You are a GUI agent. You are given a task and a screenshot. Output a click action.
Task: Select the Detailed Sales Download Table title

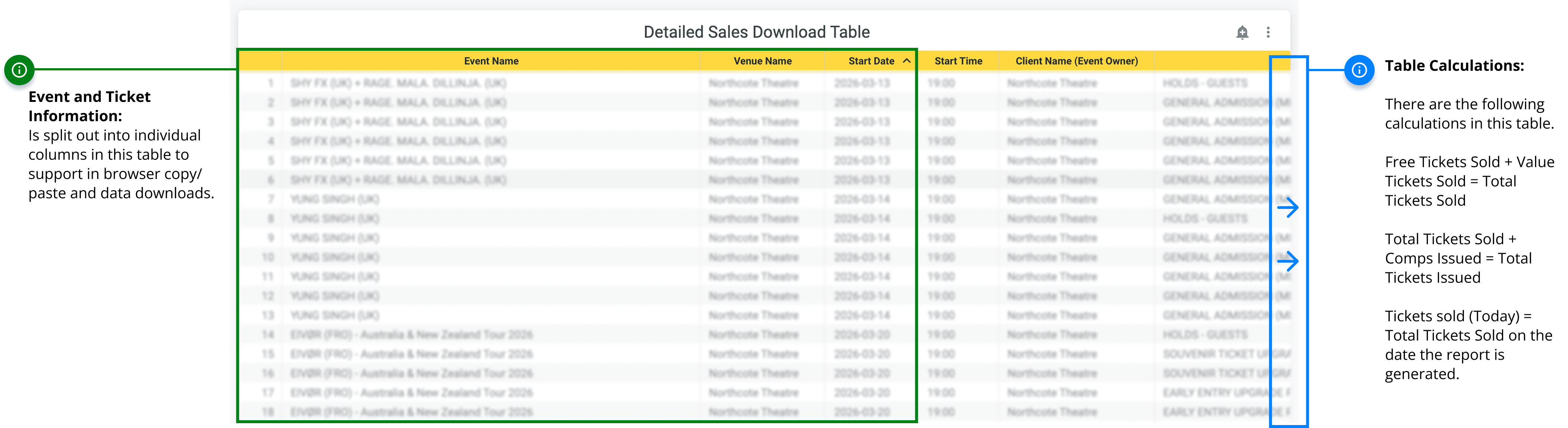(x=757, y=31)
